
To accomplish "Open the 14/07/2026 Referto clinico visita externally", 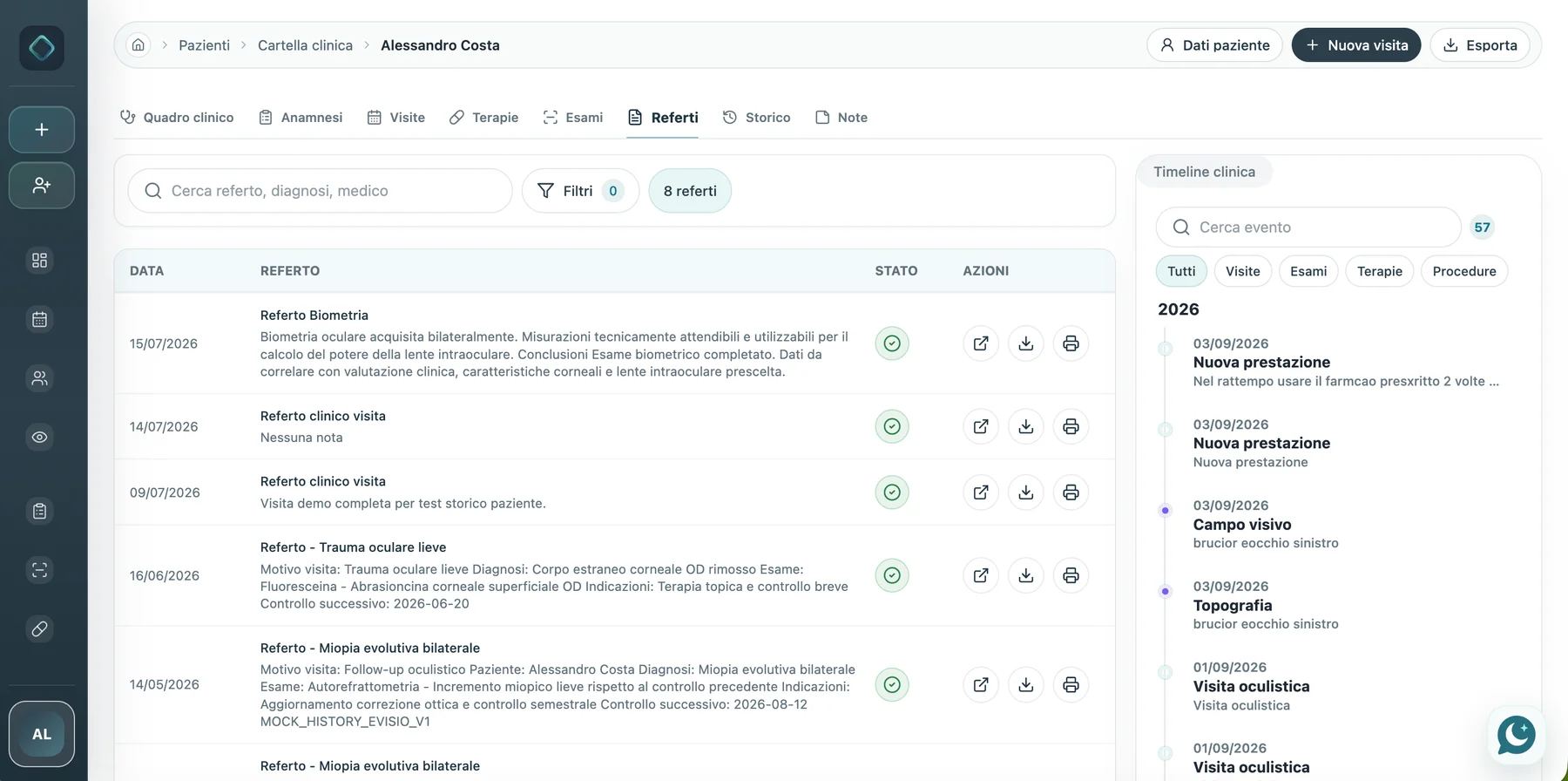I will 981,426.
